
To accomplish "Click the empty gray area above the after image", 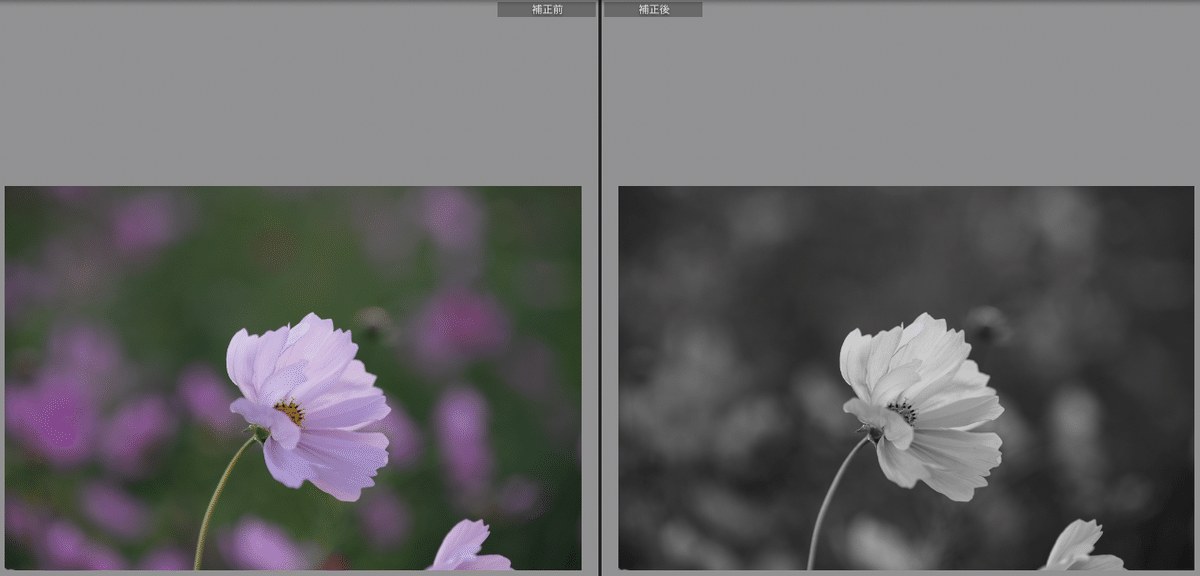I will (900, 100).
